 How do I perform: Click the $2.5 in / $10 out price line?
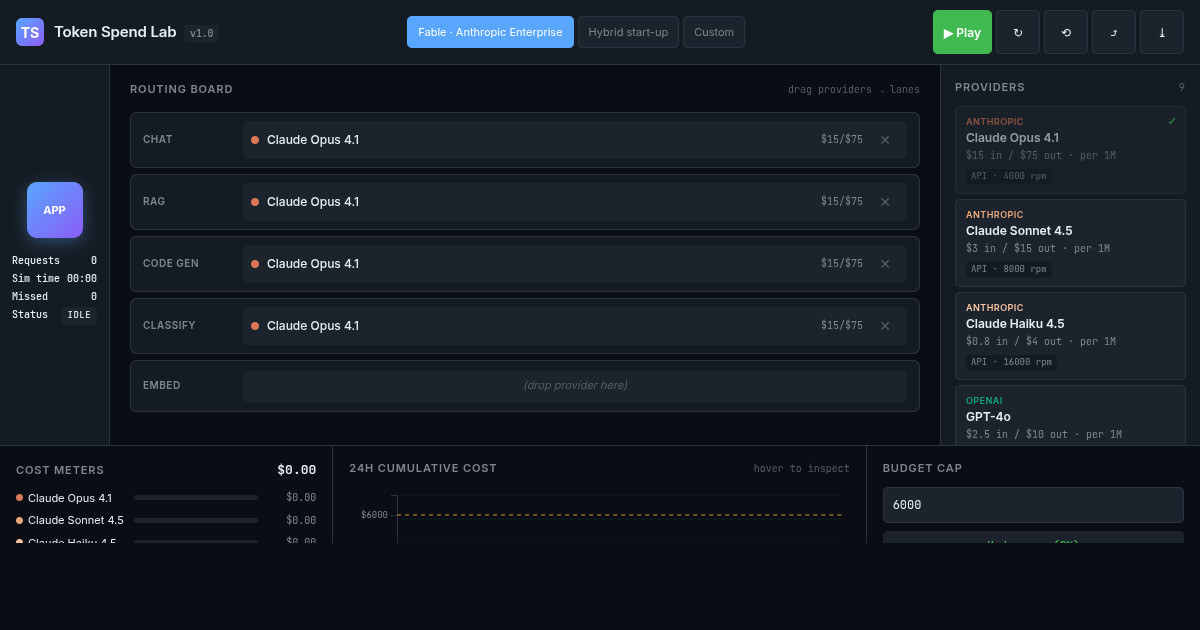[x=1043, y=435]
